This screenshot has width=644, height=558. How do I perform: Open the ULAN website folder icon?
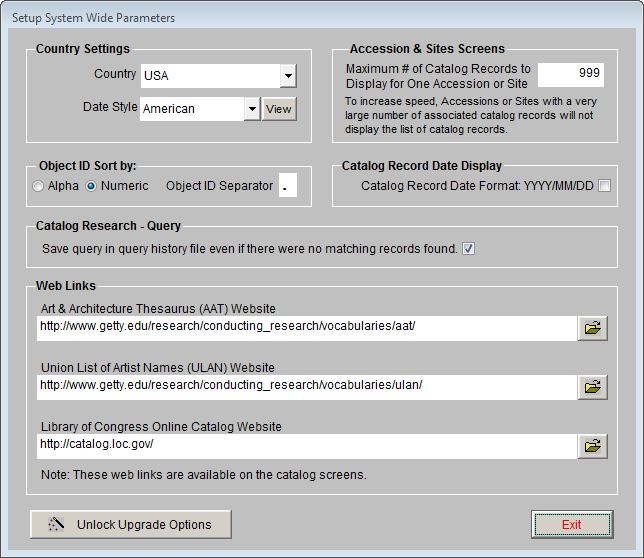pyautogui.click(x=592, y=387)
